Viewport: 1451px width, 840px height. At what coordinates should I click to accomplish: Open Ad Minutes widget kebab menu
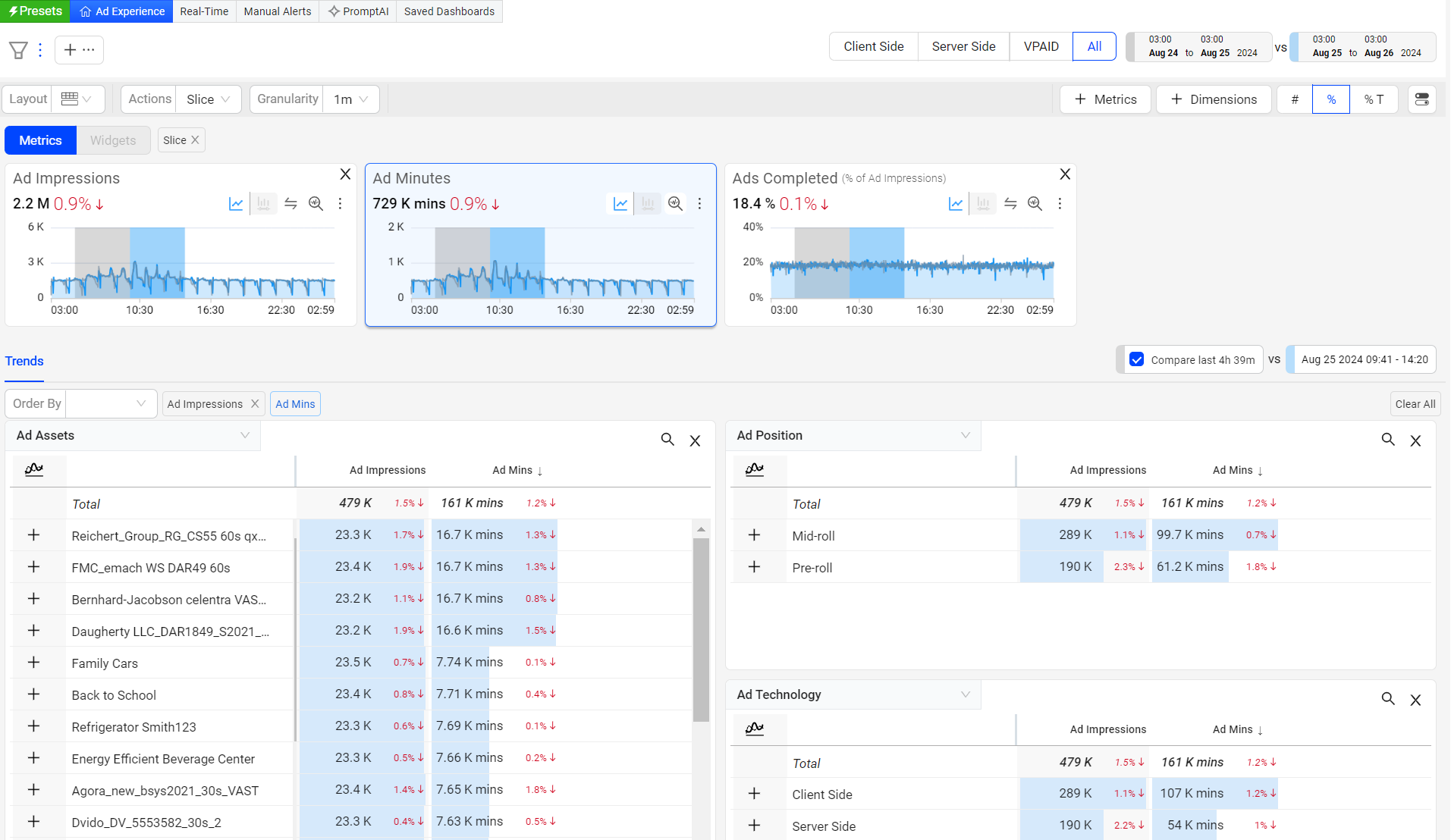tap(699, 204)
